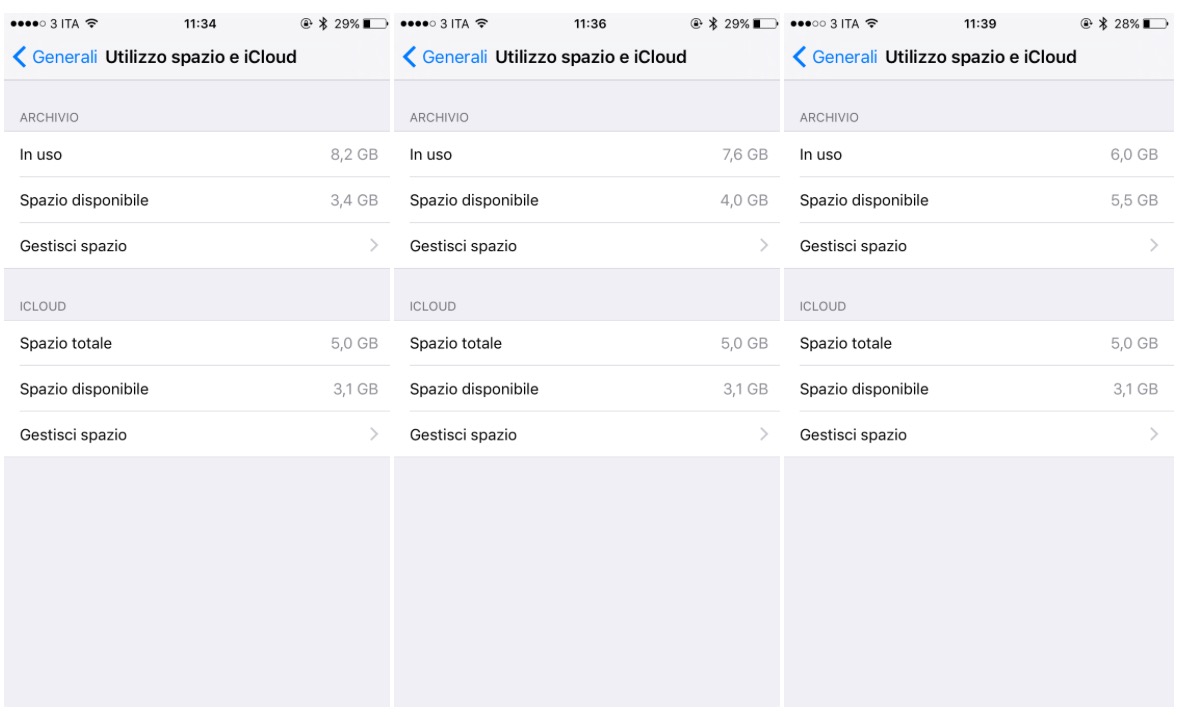The image size is (1178, 715).
Task: Open Archivio Gestisci spazio chevron in the 11:34 screen
Action: tap(373, 246)
